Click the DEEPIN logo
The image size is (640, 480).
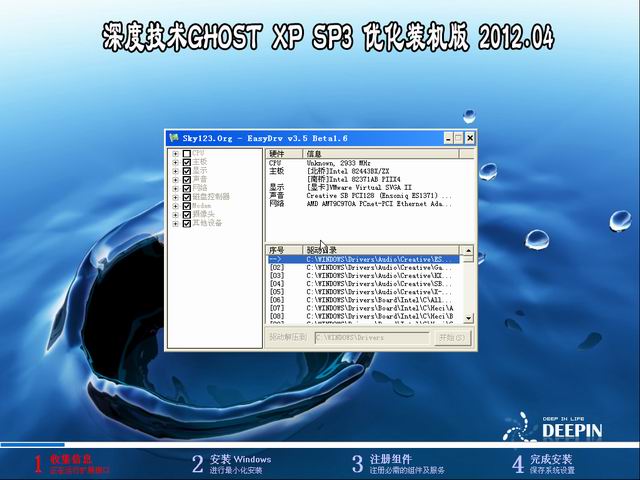(x=553, y=428)
